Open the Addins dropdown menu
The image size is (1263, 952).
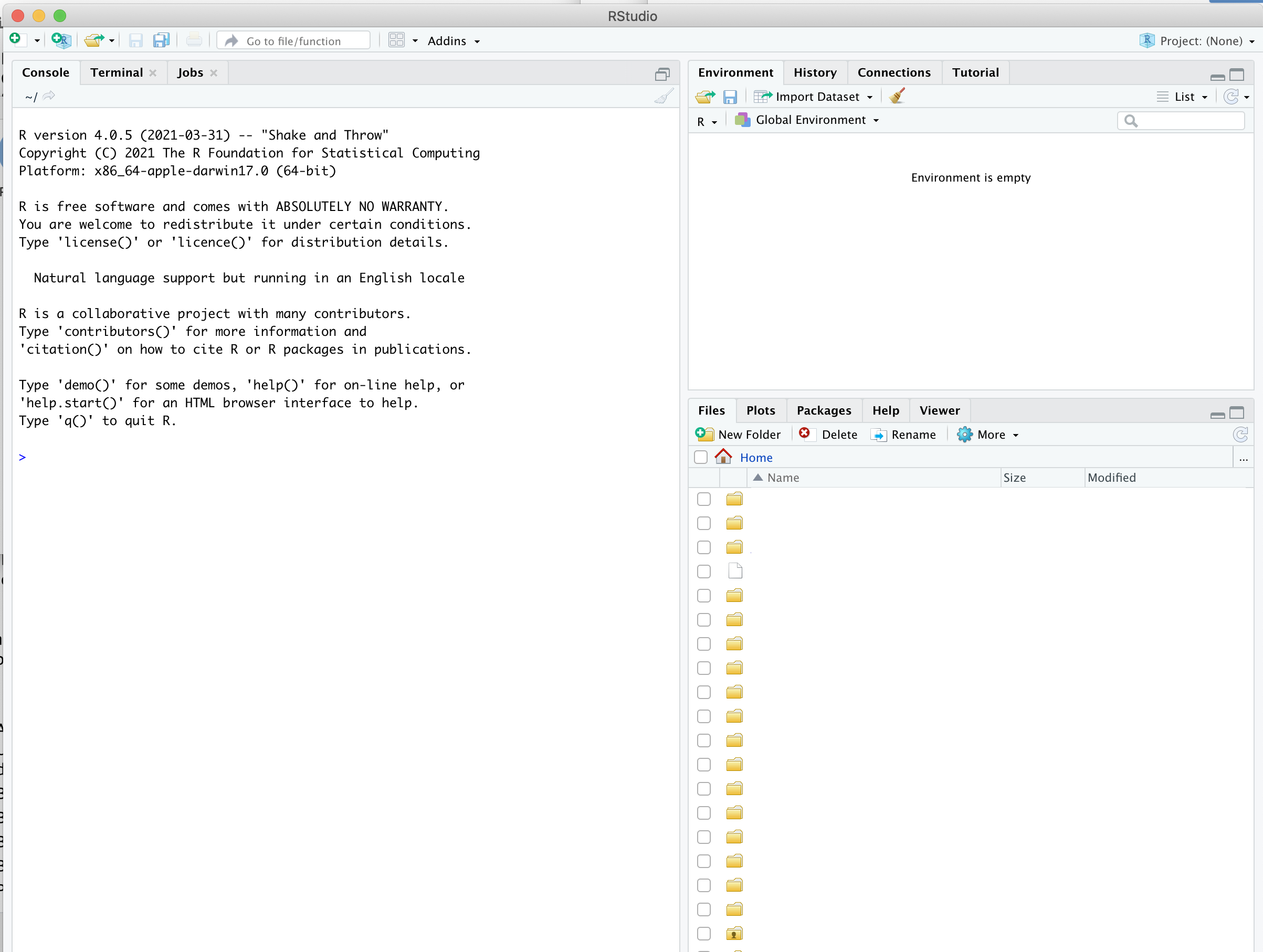(x=454, y=41)
